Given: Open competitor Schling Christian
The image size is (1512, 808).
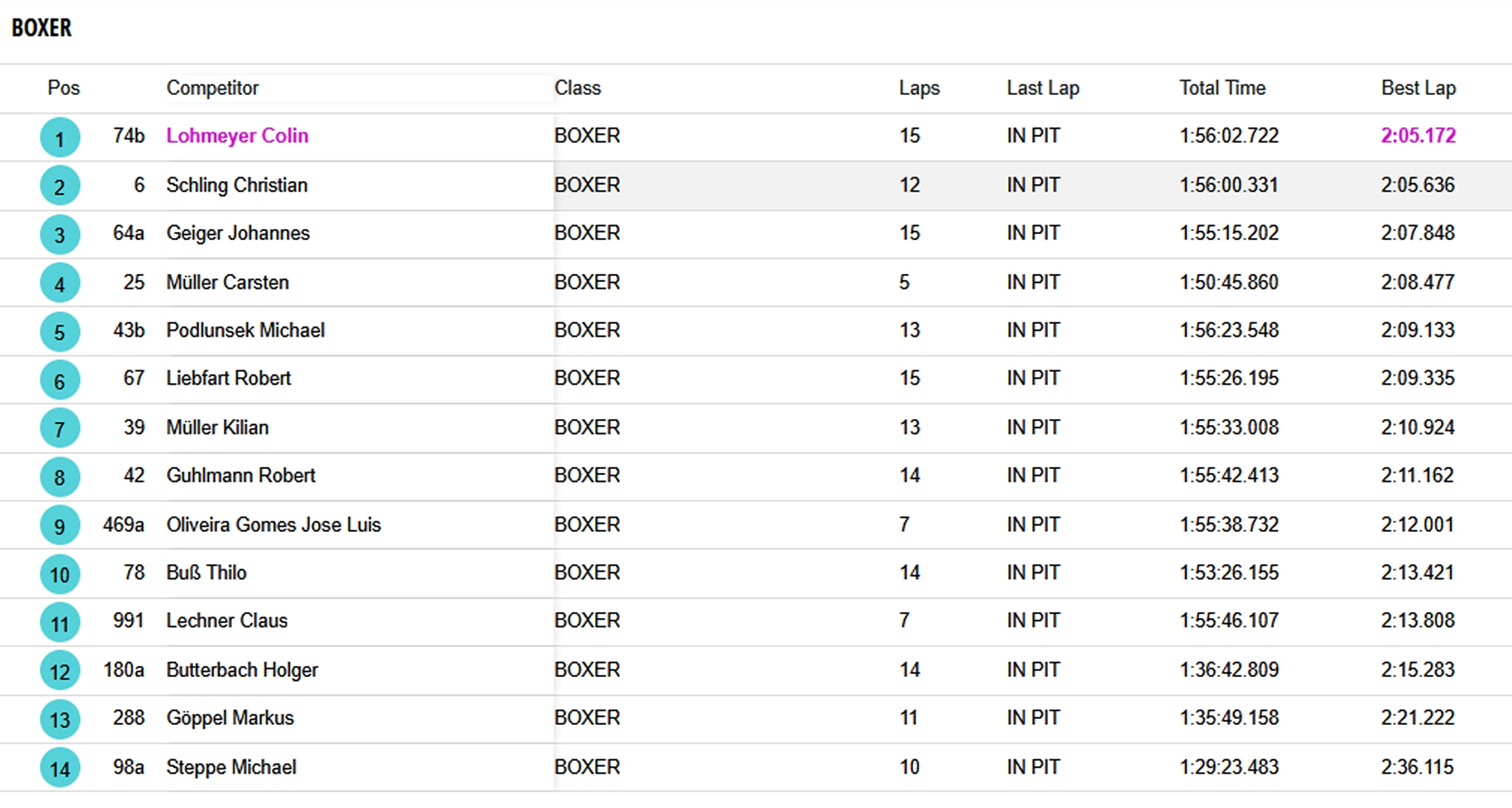Looking at the screenshot, I should (x=237, y=186).
